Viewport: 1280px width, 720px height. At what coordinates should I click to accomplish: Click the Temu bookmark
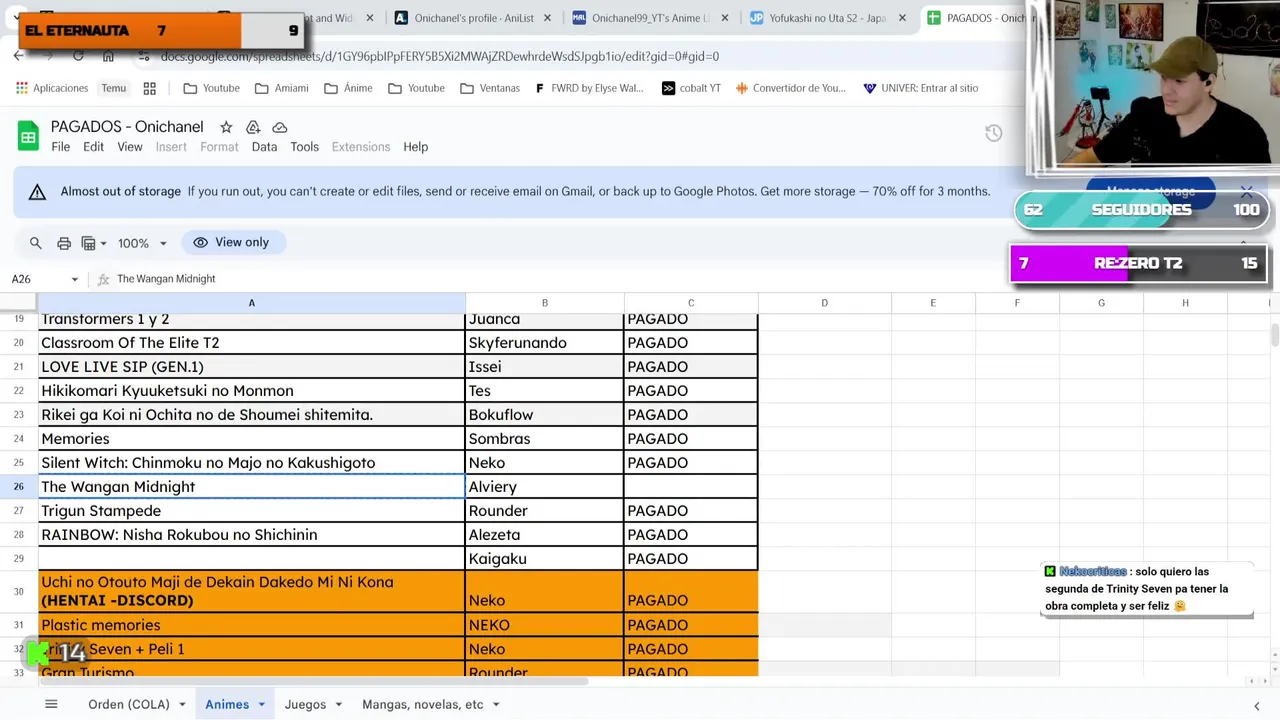click(x=114, y=88)
